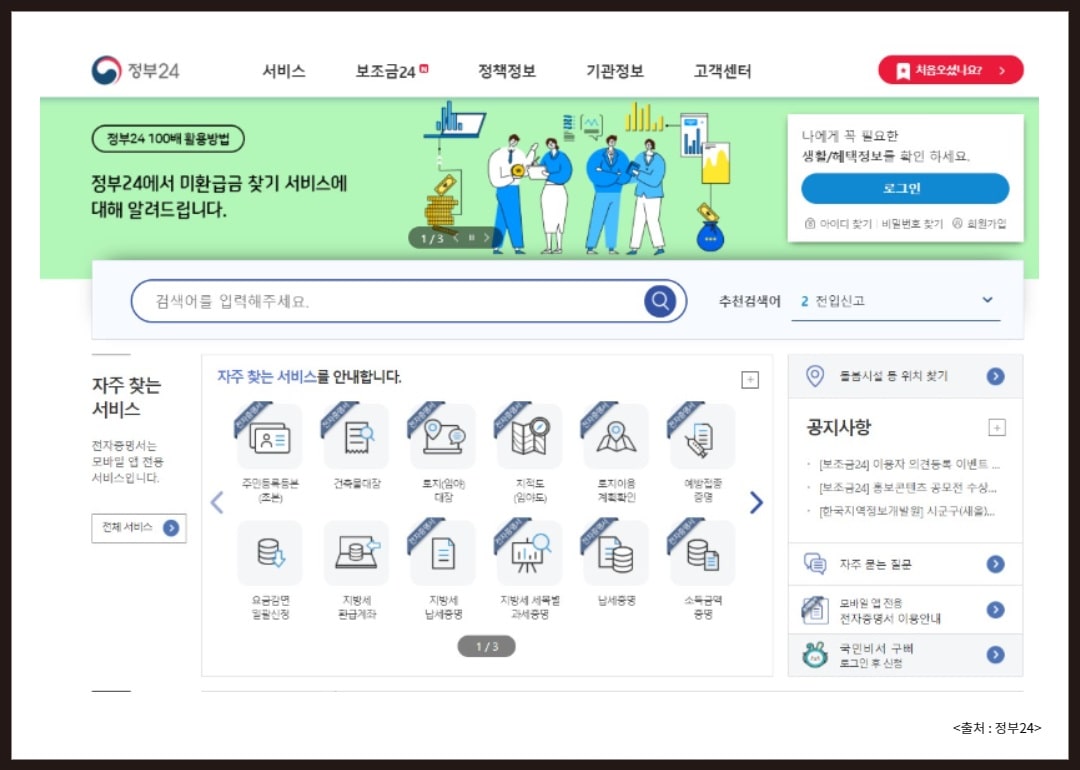
Task: Click the 정부24 100배 활용방법 badge
Action: [x=168, y=138]
